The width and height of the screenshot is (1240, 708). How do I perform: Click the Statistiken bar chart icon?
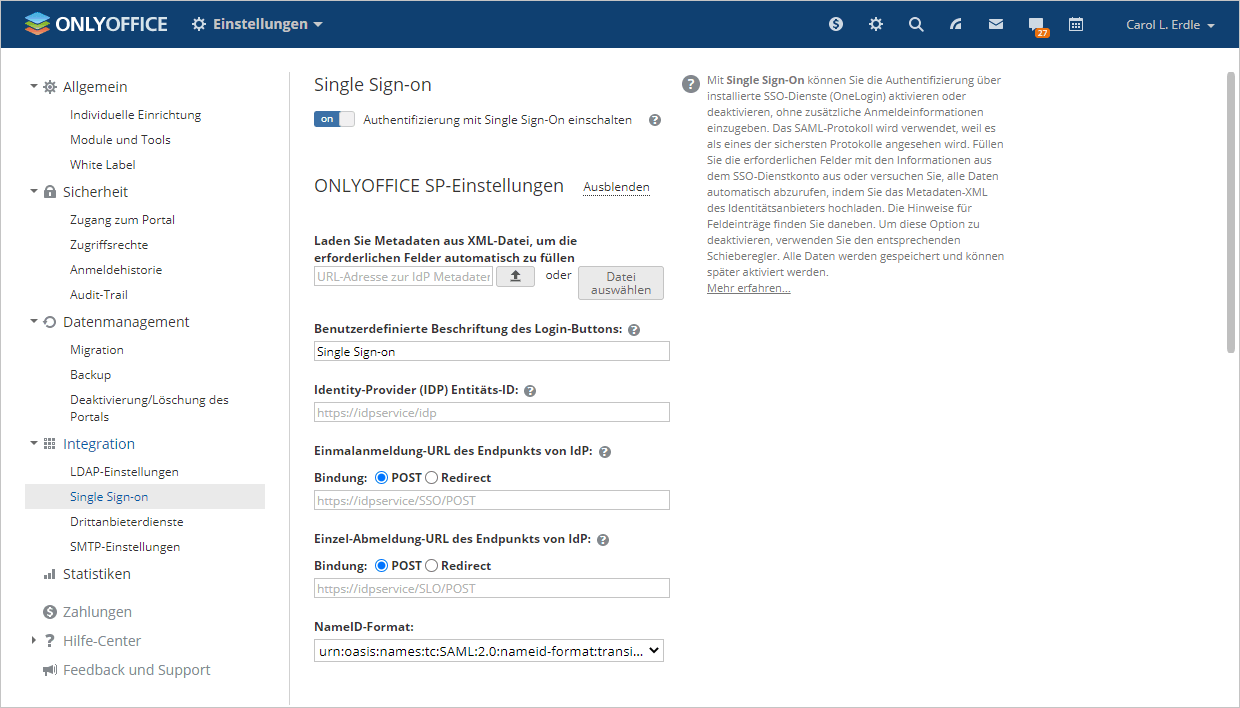pyautogui.click(x=50, y=574)
